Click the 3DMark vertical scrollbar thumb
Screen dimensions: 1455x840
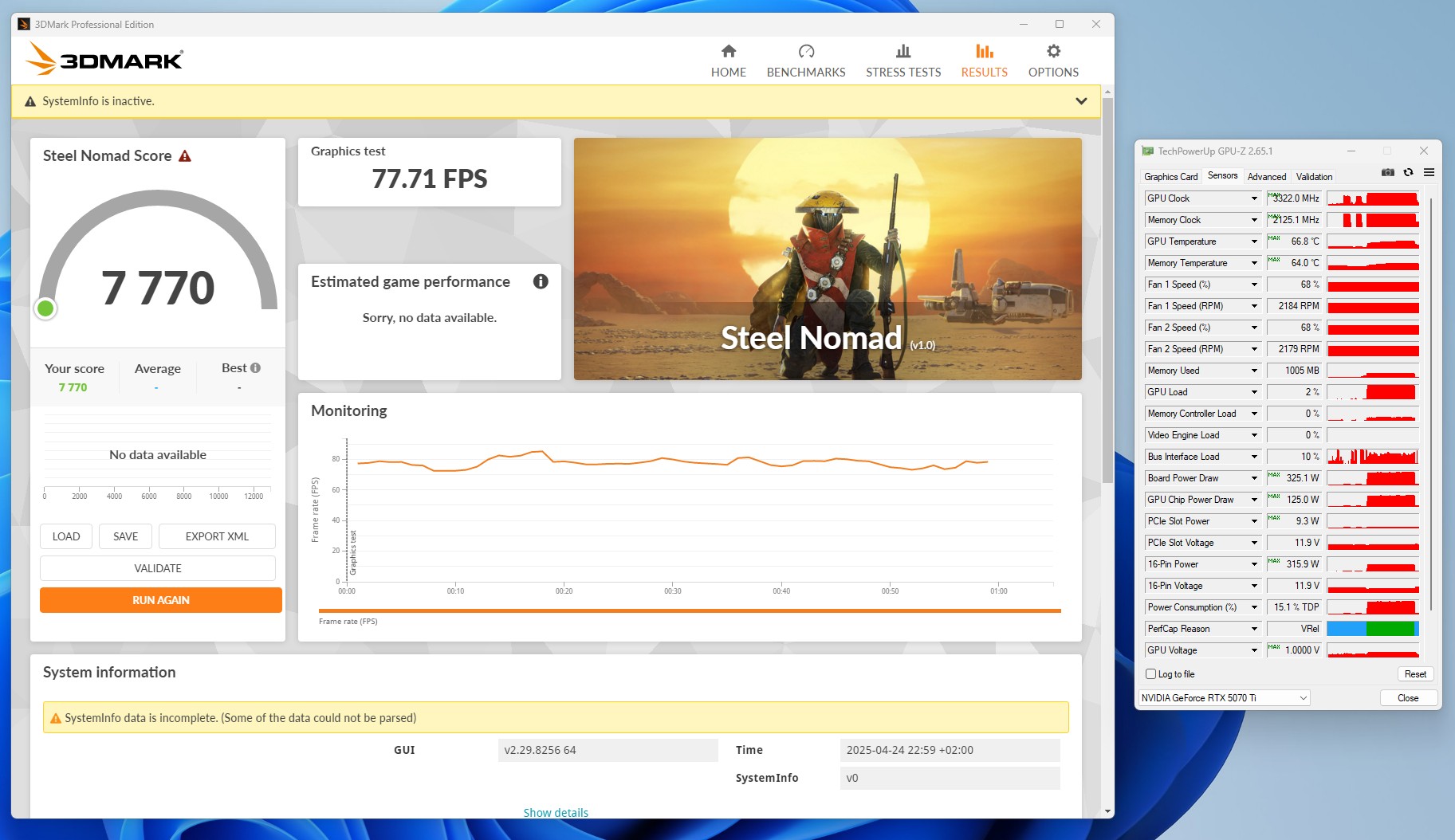[1107, 291]
